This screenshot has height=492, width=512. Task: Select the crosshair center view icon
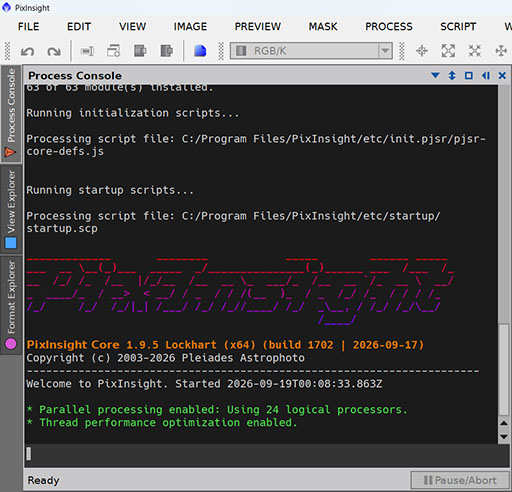click(x=422, y=51)
